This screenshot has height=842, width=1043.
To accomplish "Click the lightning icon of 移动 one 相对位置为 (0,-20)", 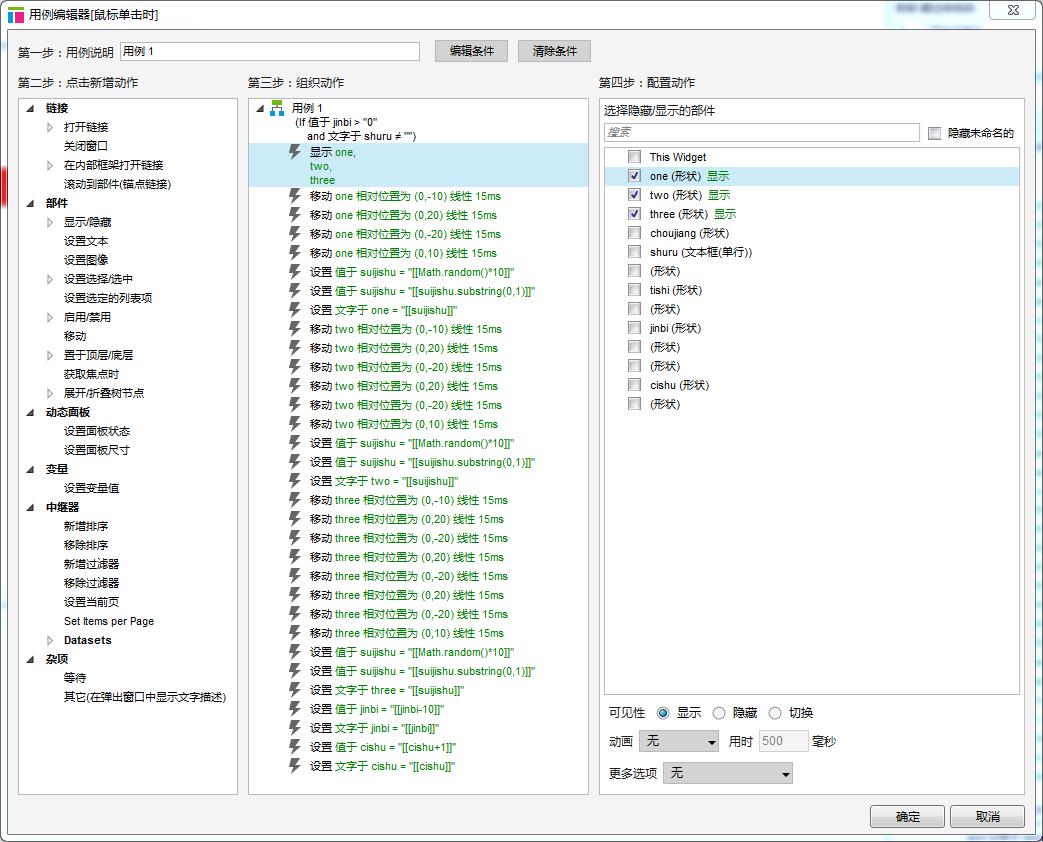I will point(295,233).
